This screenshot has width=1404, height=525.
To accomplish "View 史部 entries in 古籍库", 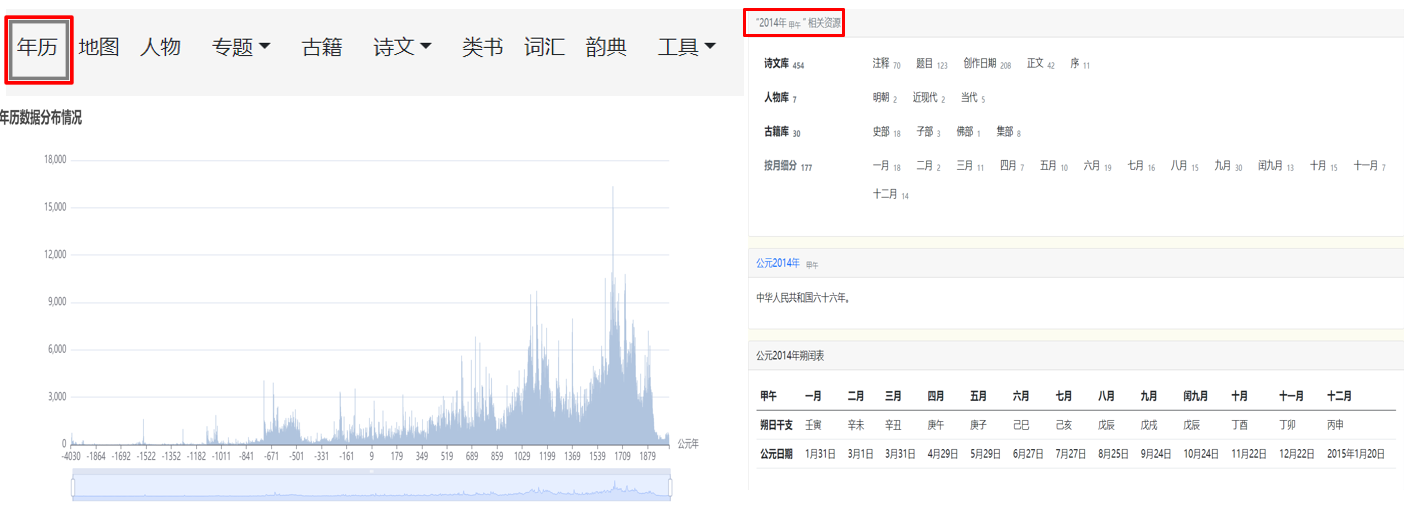I will point(880,131).
